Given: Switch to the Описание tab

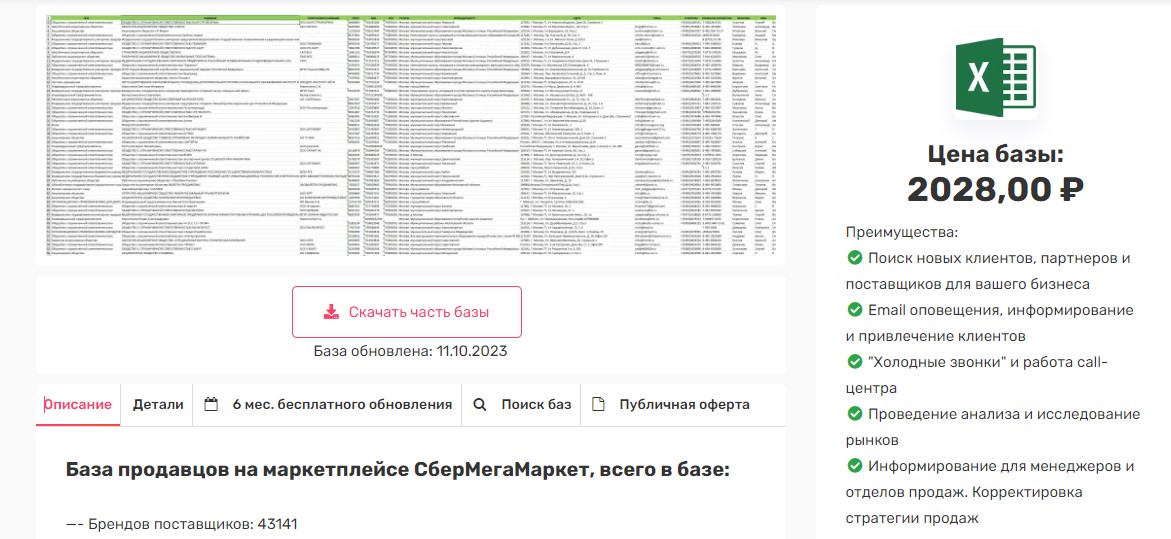Looking at the screenshot, I should pos(78,405).
